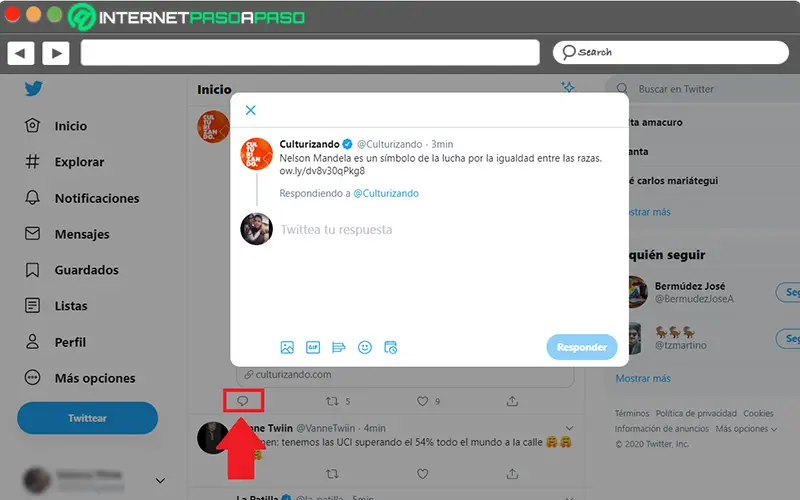Expand the footer 'Más opciones' dropdown
The width and height of the screenshot is (800, 500).
[746, 429]
